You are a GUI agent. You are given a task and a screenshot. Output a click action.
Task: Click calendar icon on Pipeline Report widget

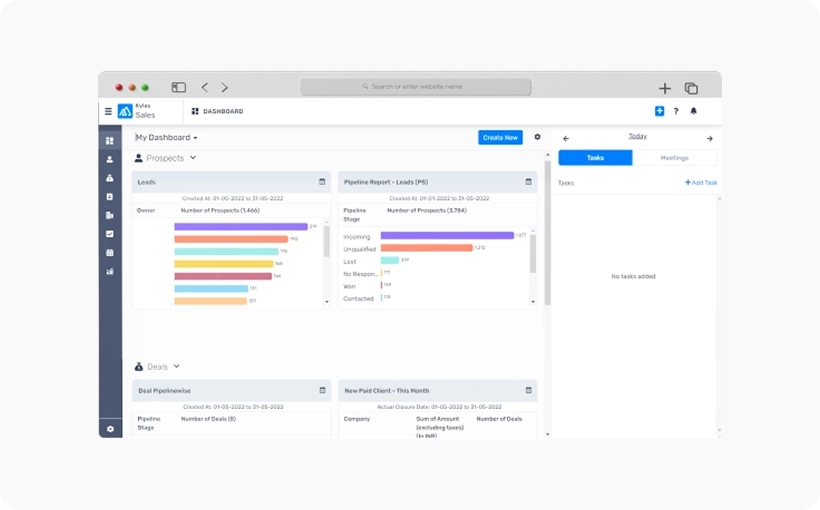(528, 182)
